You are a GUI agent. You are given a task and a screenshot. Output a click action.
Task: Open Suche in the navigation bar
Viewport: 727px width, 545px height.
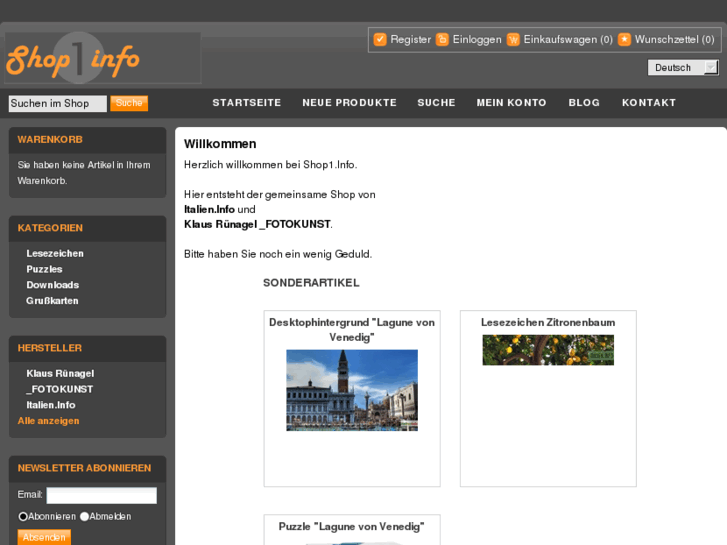pyautogui.click(x=436, y=103)
